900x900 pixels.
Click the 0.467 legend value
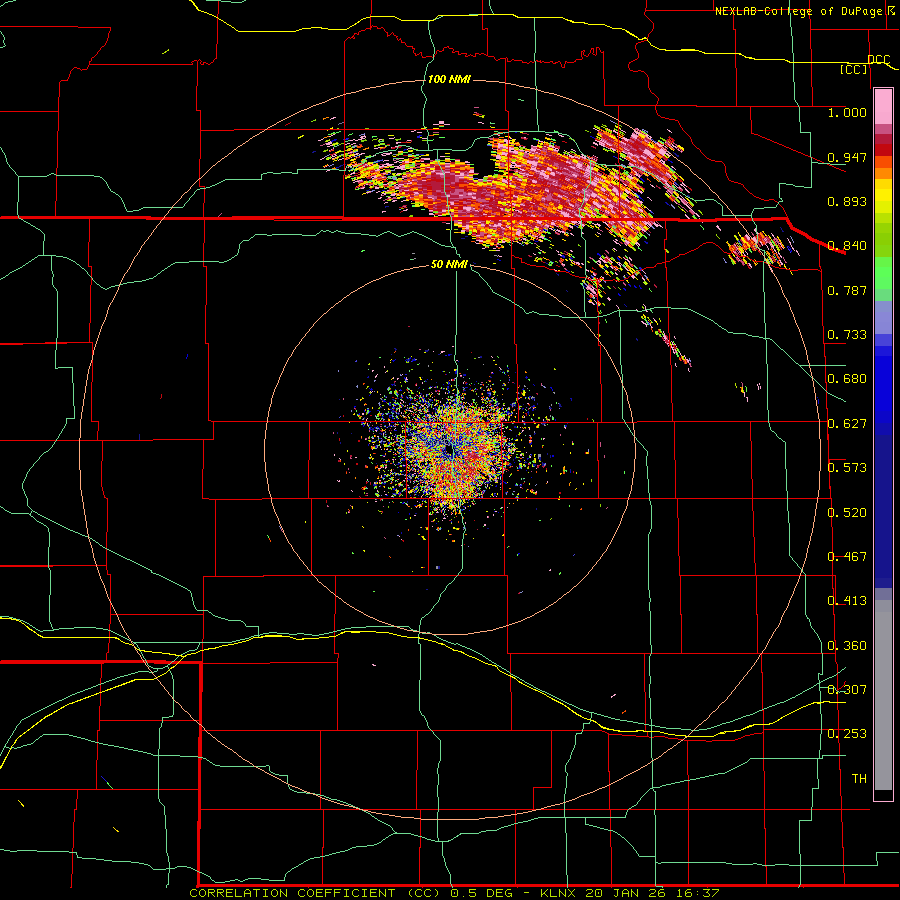click(847, 557)
